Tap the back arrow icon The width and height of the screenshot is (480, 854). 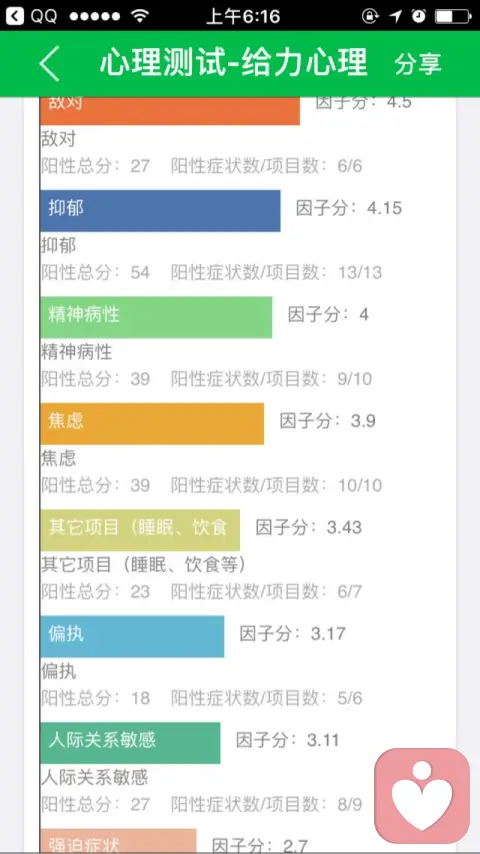tap(50, 64)
